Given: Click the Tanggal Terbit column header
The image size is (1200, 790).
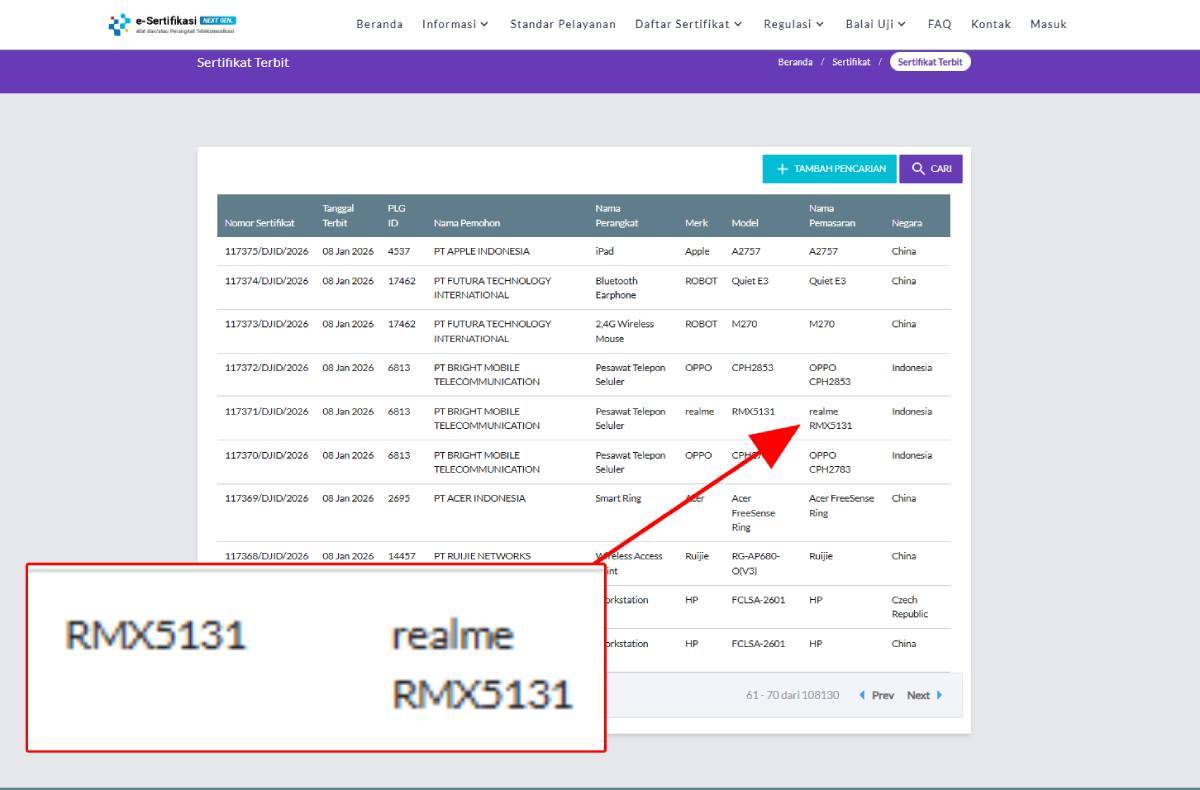Looking at the screenshot, I should click(x=338, y=216).
